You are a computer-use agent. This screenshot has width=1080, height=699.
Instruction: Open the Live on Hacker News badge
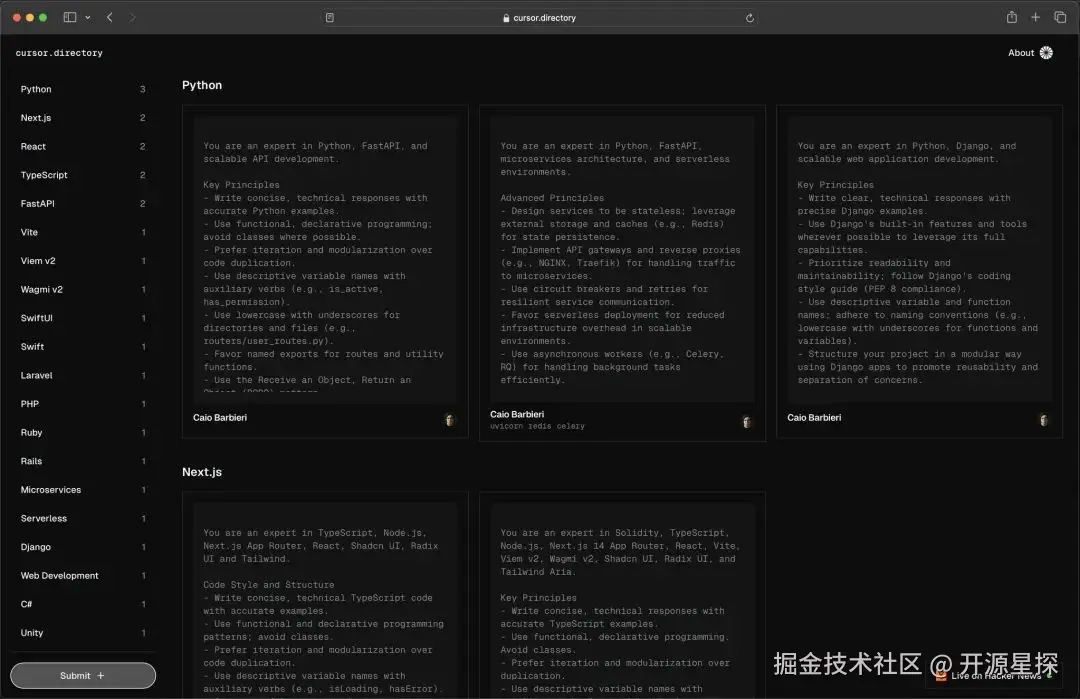(x=992, y=676)
